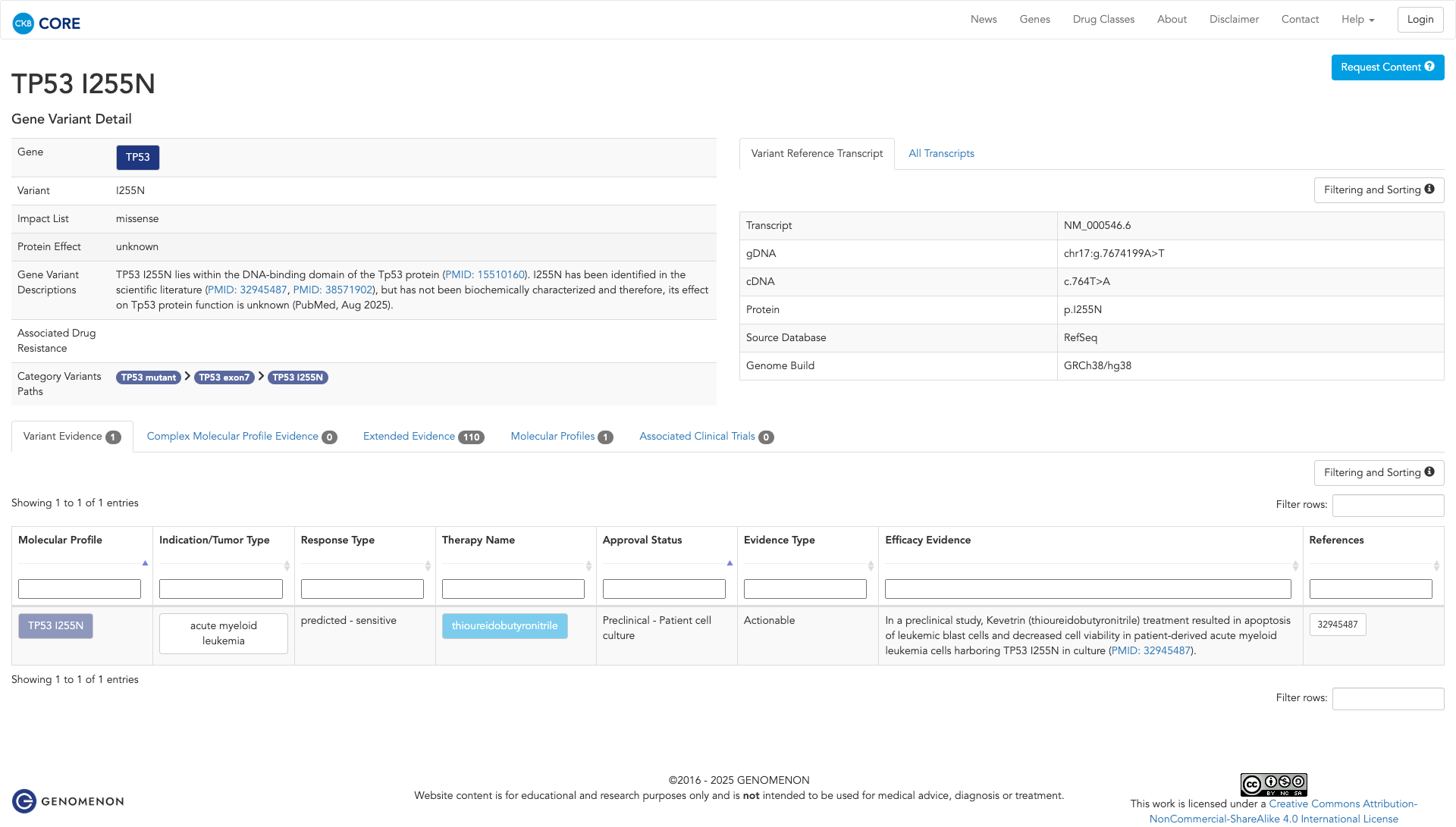Sort by Therapy Name column arrows
The width and height of the screenshot is (1456, 827).
pos(588,565)
